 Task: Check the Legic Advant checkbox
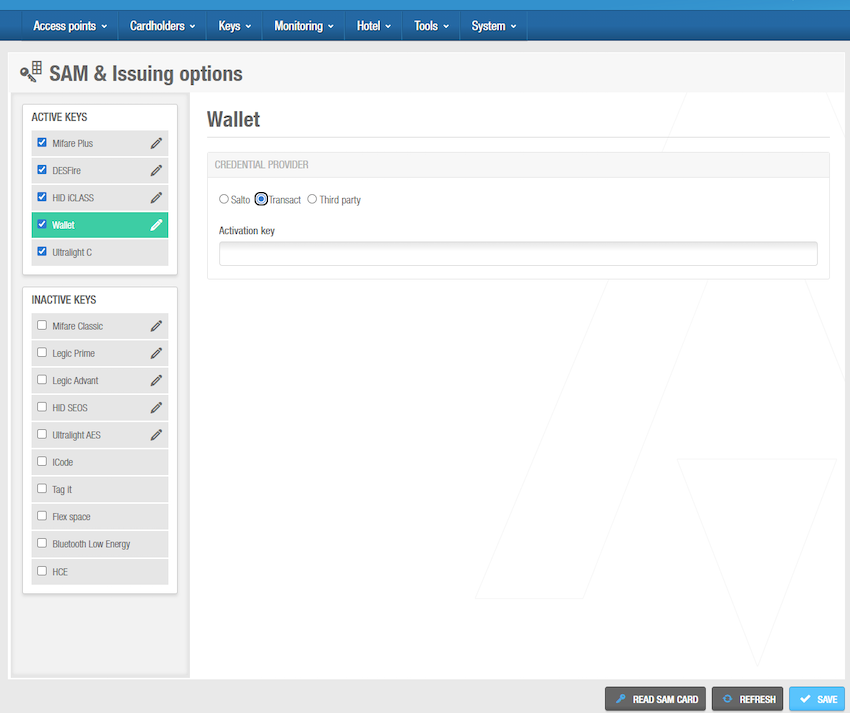coord(42,380)
